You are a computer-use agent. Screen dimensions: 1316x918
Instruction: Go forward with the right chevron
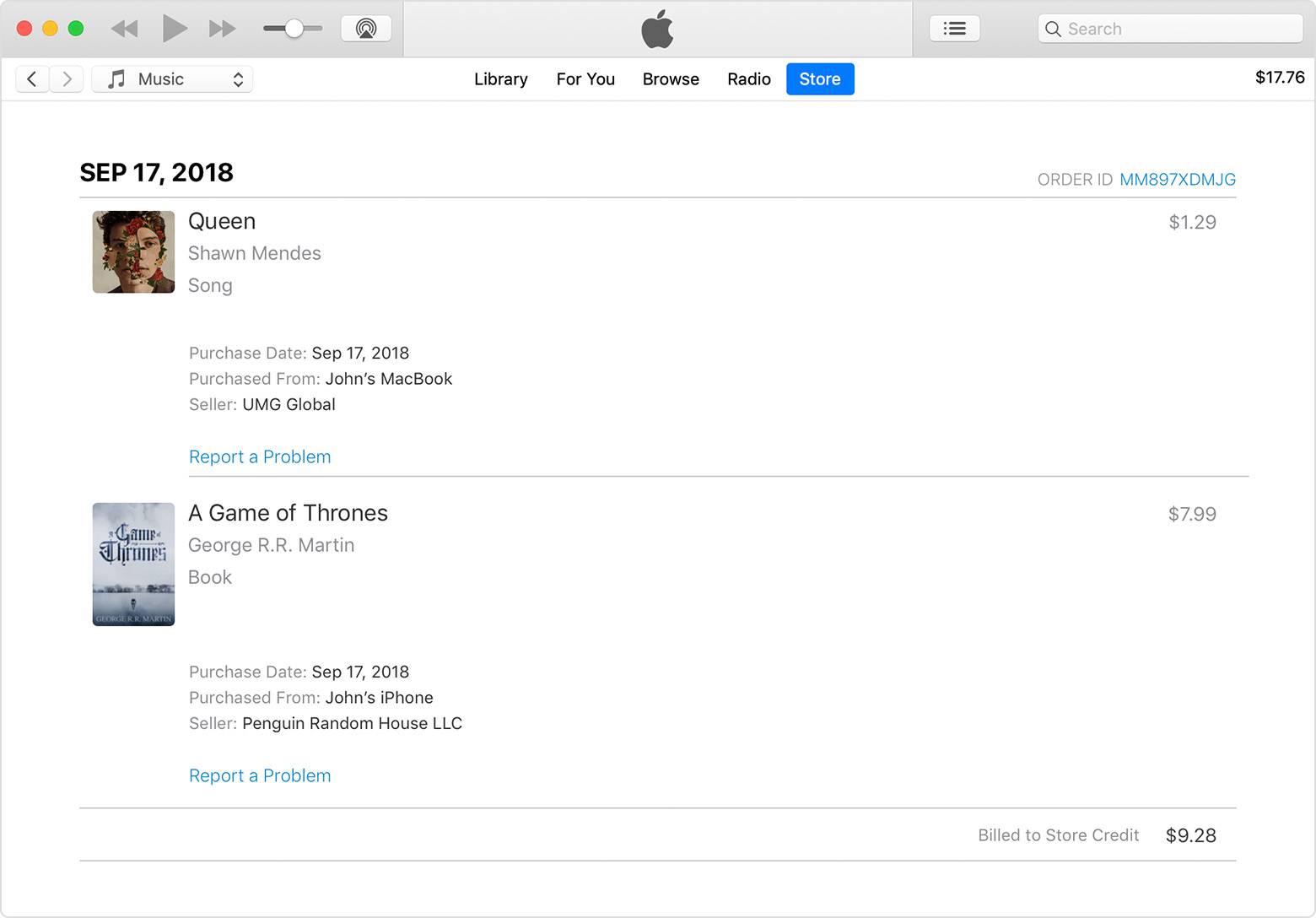tap(67, 79)
